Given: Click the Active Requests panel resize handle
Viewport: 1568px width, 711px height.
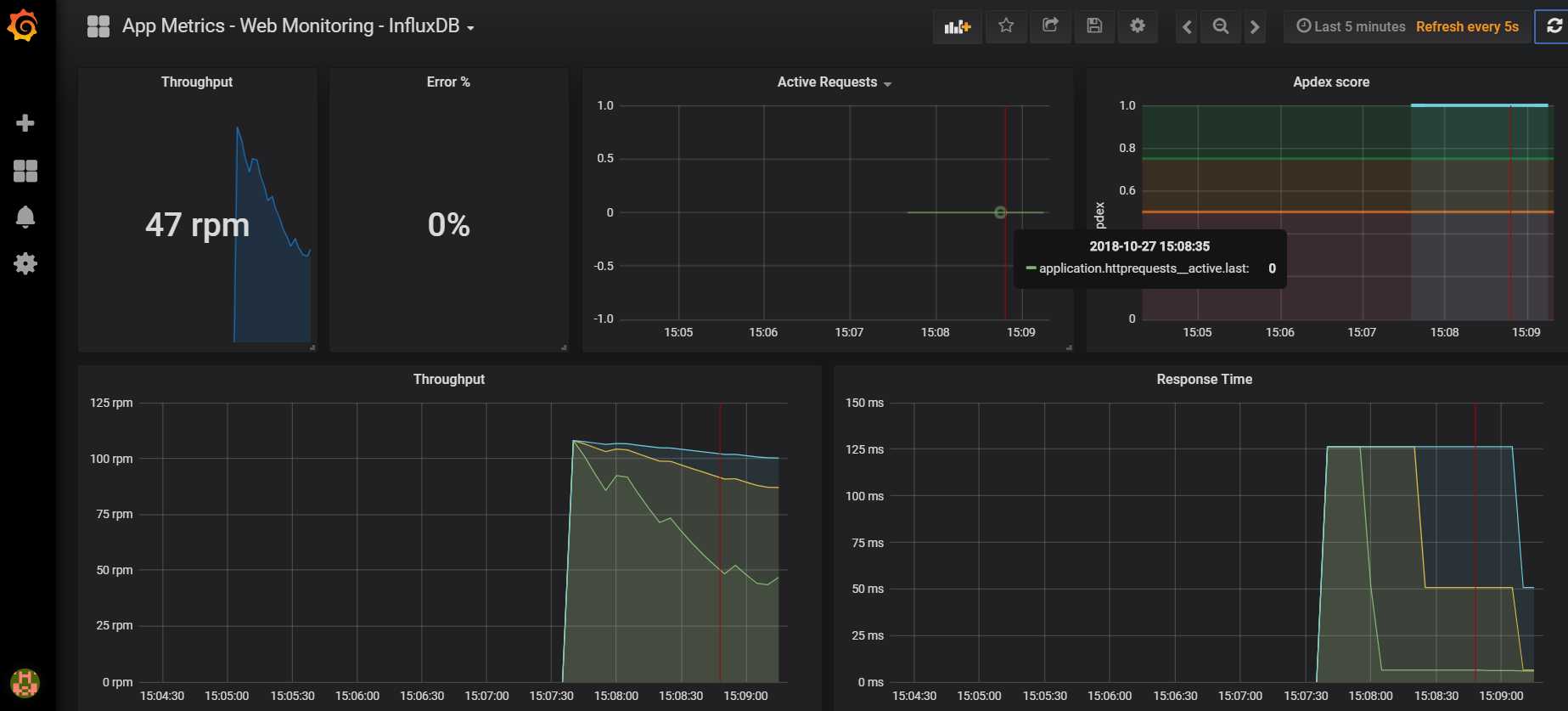Looking at the screenshot, I should (1068, 347).
